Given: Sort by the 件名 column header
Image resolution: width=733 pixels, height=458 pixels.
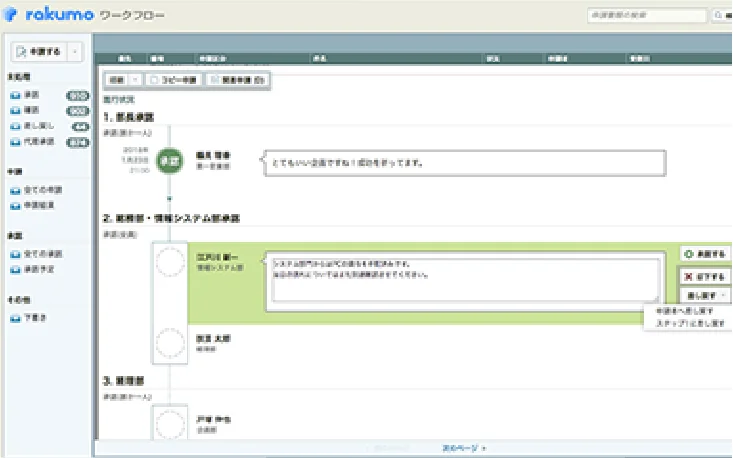Looking at the screenshot, I should 319,59.
